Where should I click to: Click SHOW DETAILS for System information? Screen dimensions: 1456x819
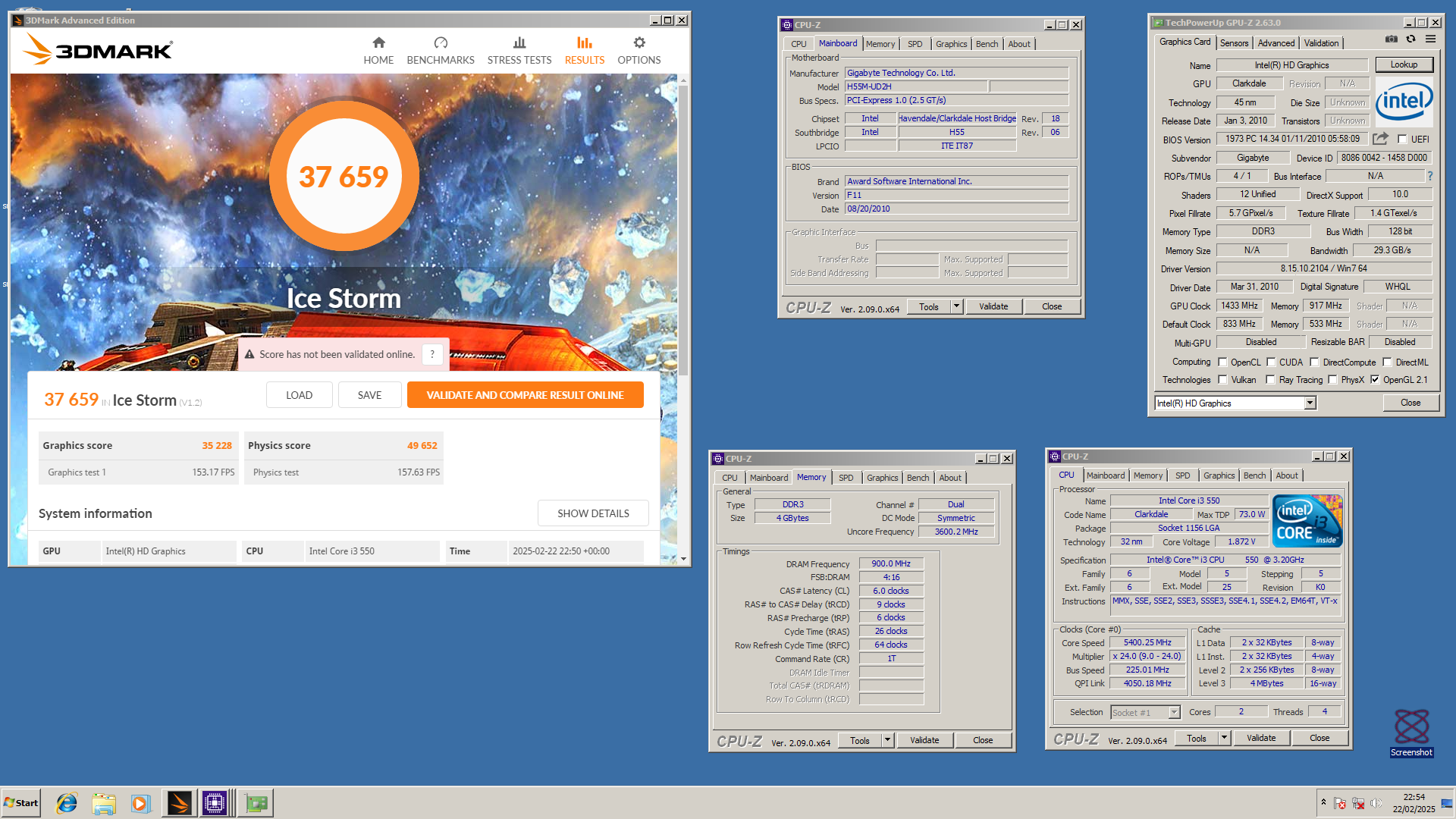pos(593,513)
